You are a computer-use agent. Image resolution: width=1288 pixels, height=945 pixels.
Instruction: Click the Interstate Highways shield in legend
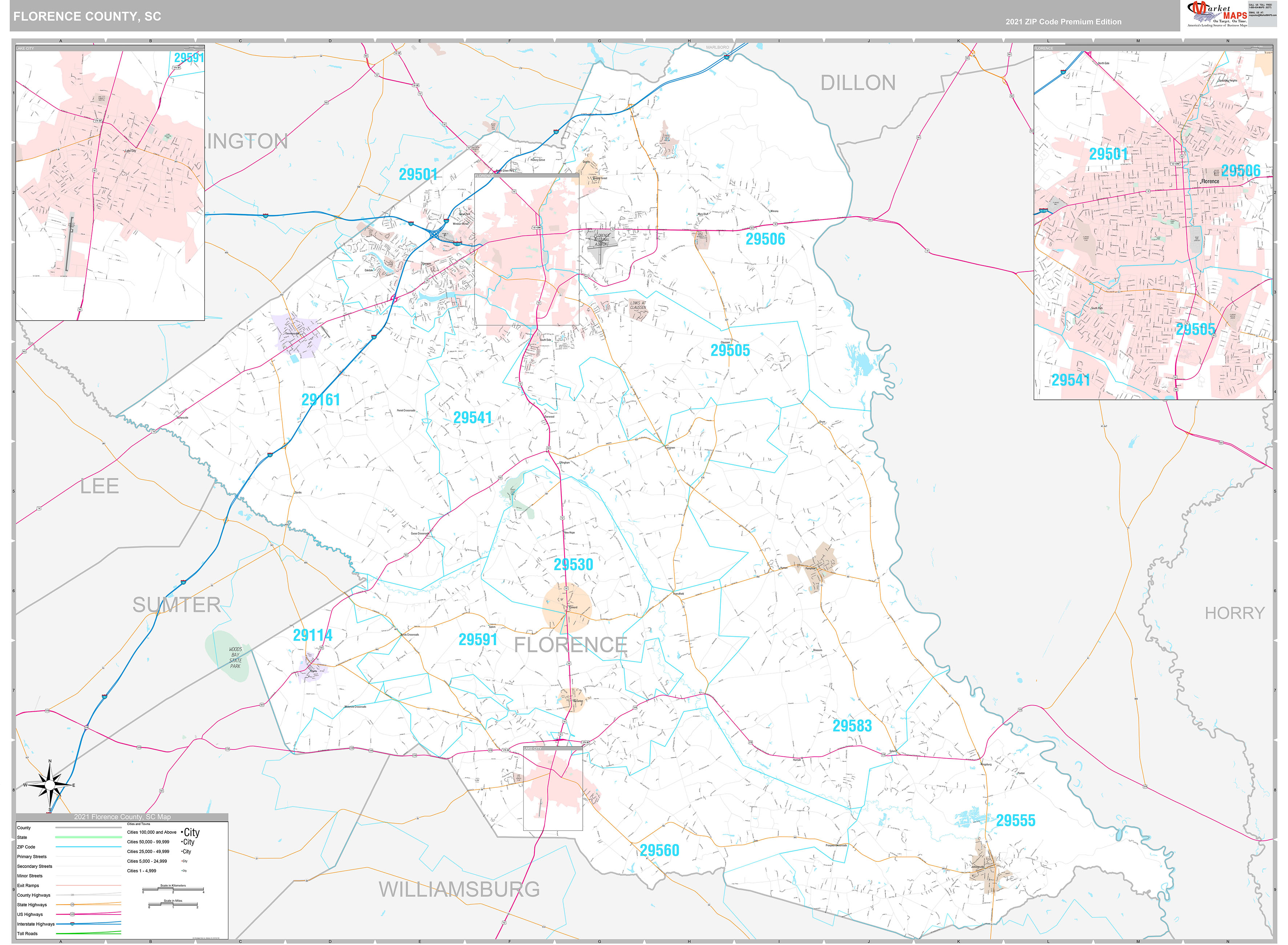73,924
